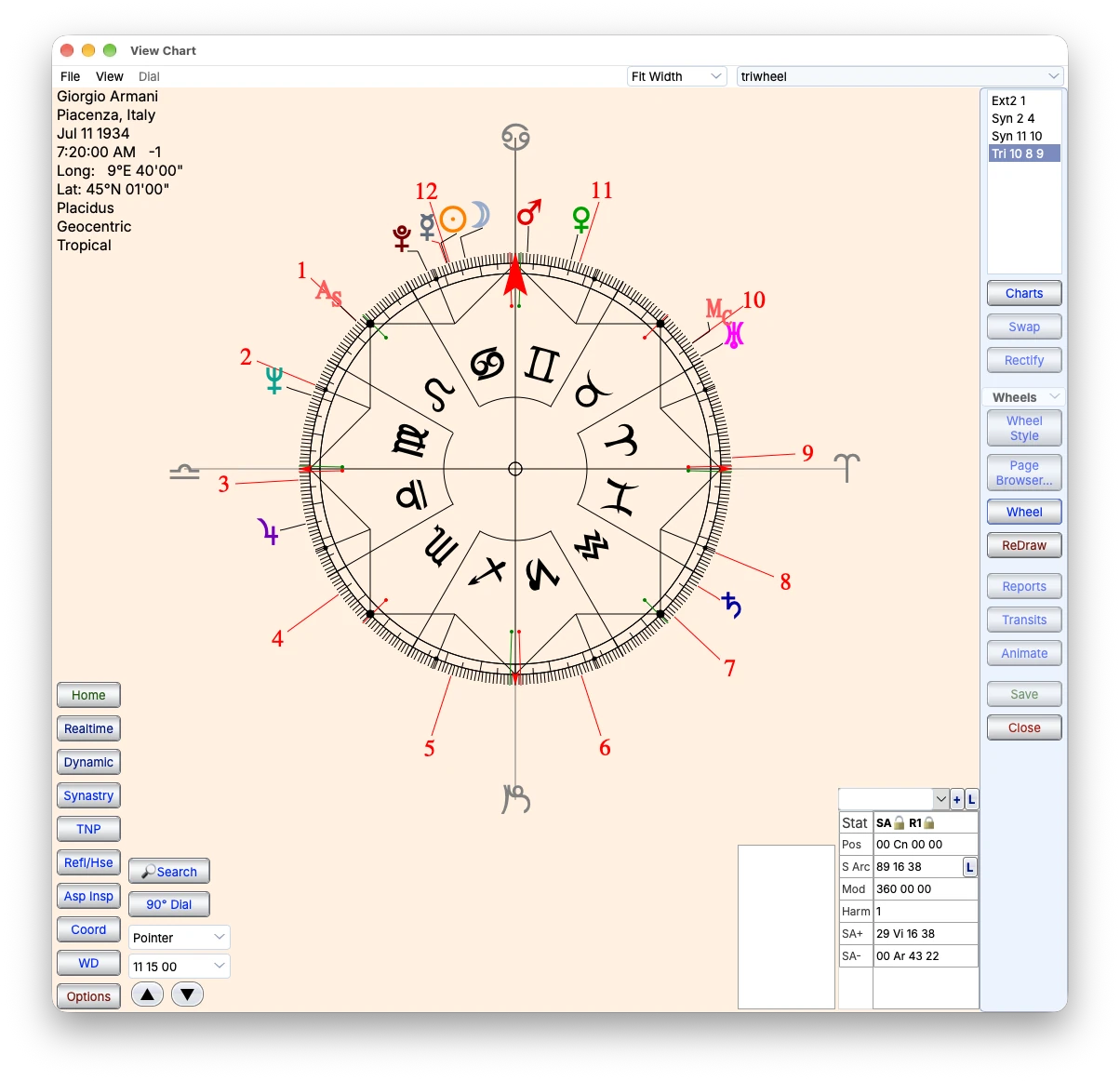Click the plus button above the Stat table
This screenshot has width=1120, height=1081.
(x=957, y=799)
